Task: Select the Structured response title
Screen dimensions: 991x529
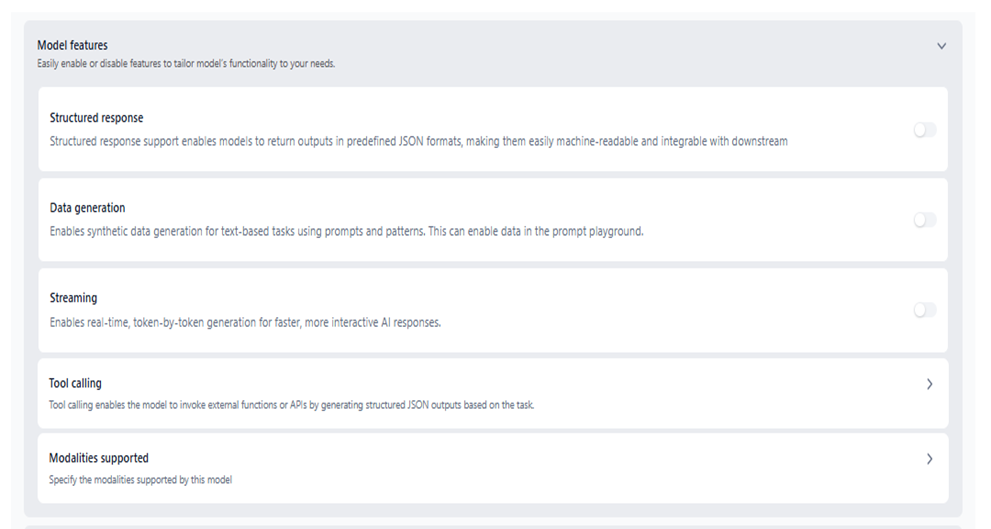Action: [x=96, y=118]
